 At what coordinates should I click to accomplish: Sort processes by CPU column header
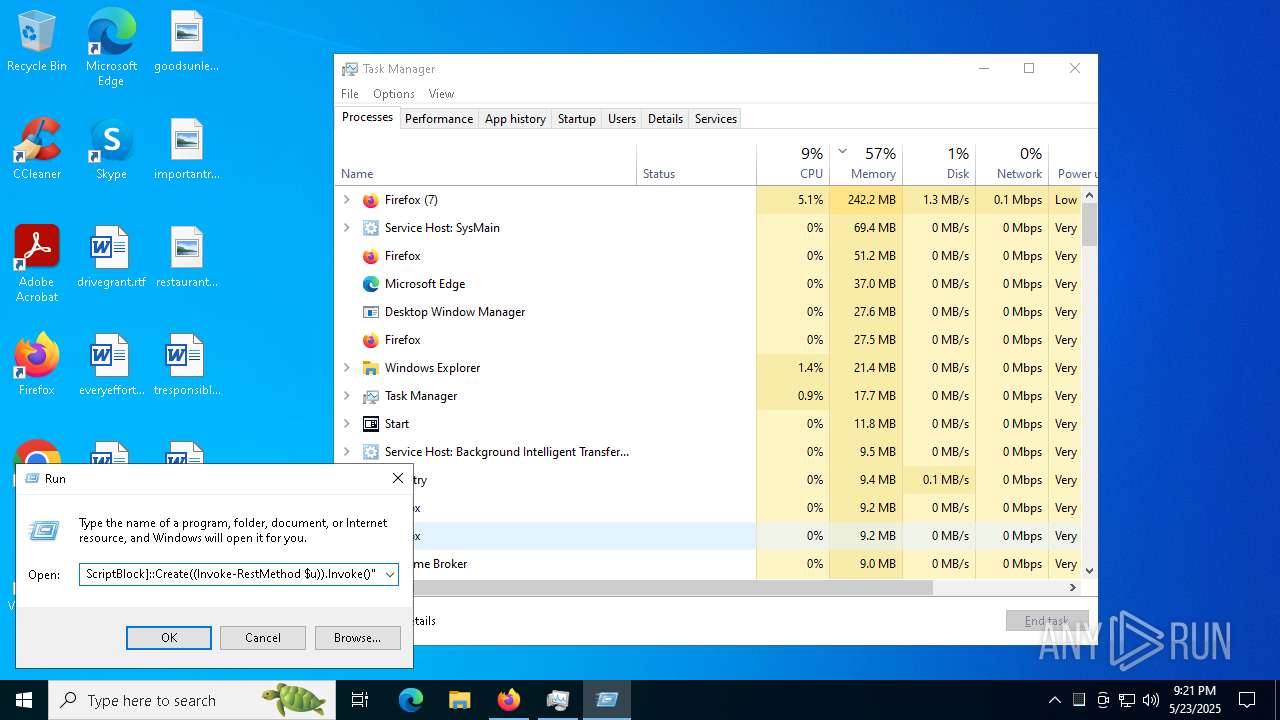click(794, 164)
